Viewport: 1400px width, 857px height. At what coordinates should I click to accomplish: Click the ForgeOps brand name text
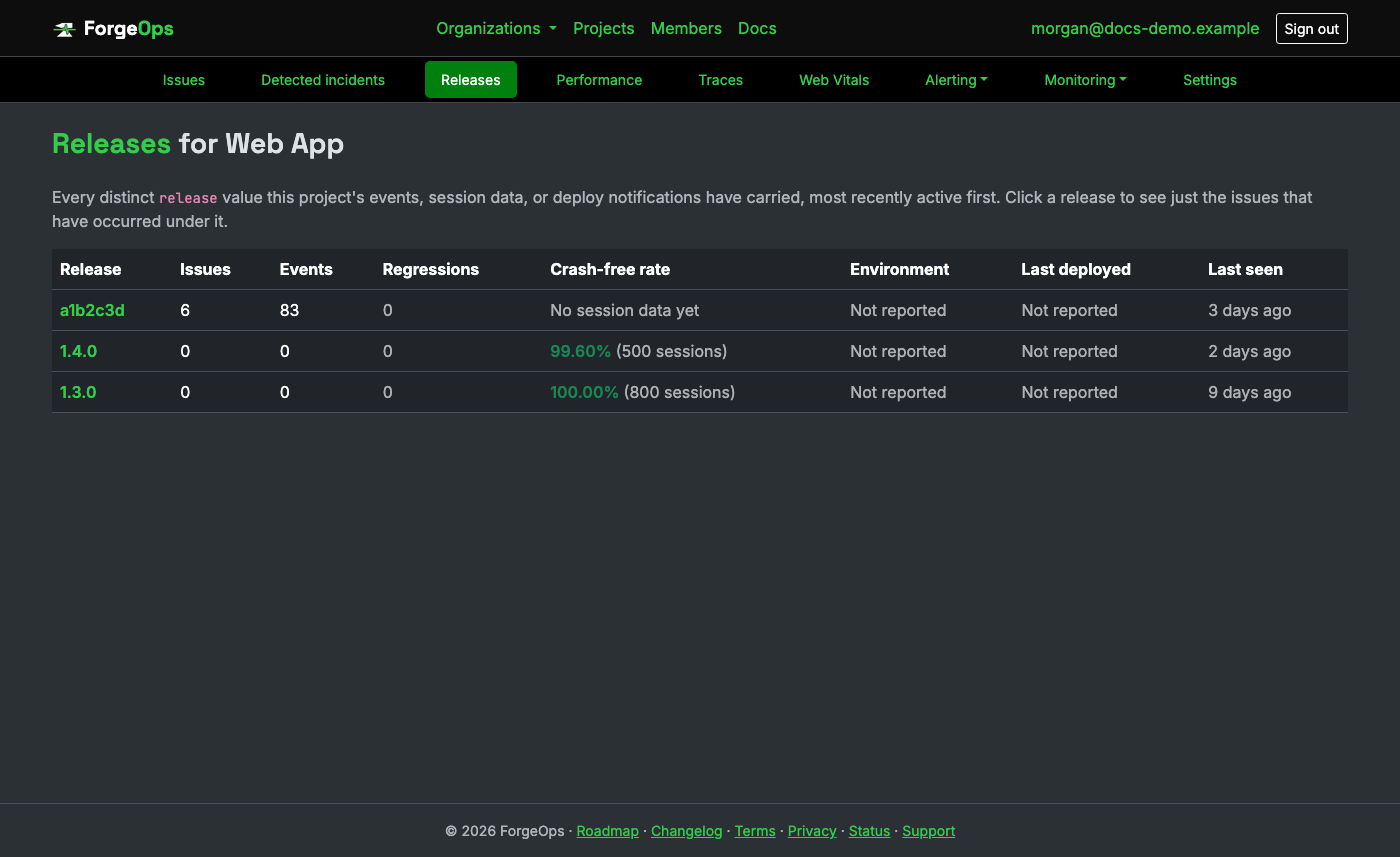click(129, 29)
